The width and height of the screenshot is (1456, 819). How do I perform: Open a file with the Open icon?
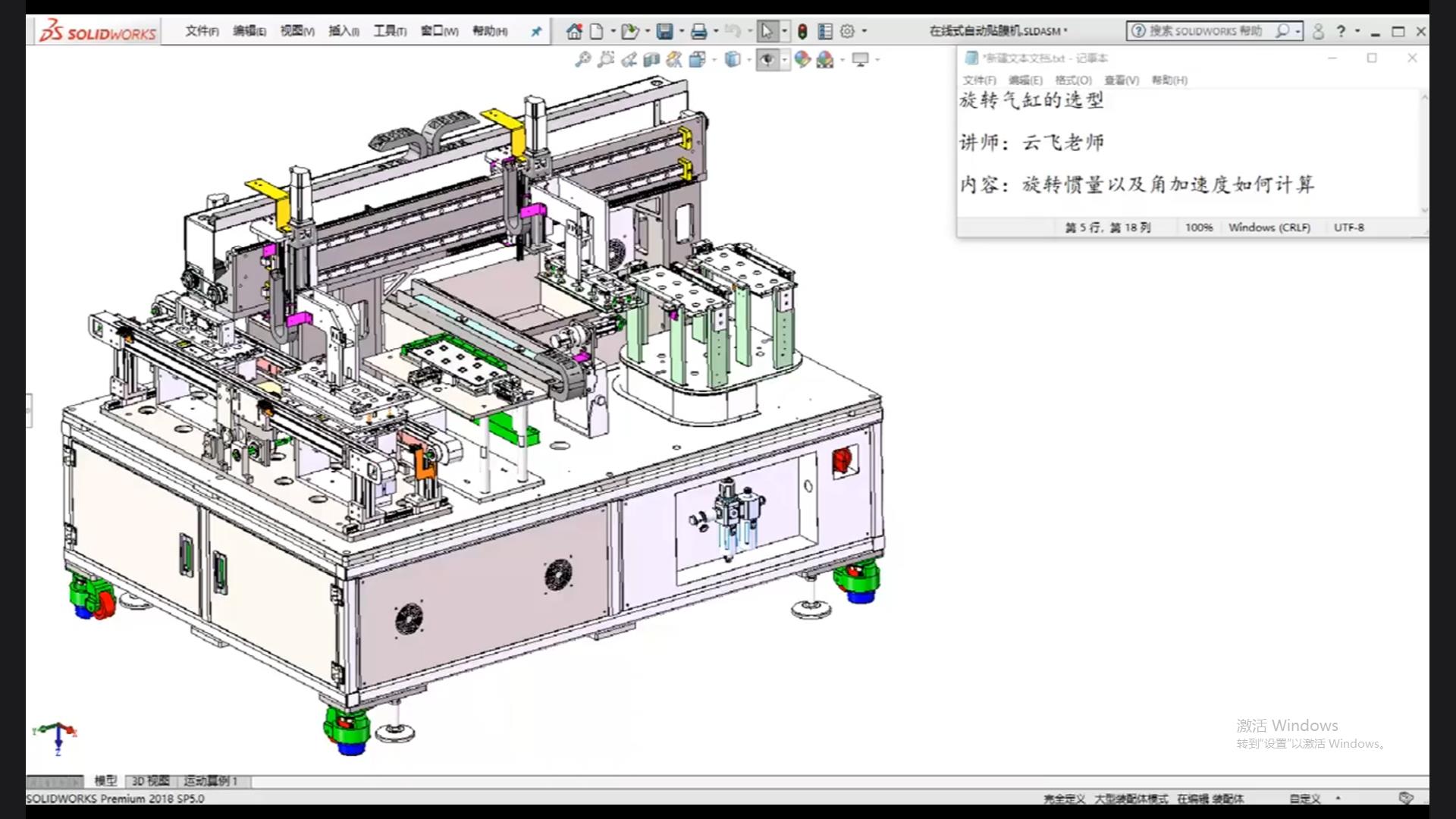[x=629, y=31]
